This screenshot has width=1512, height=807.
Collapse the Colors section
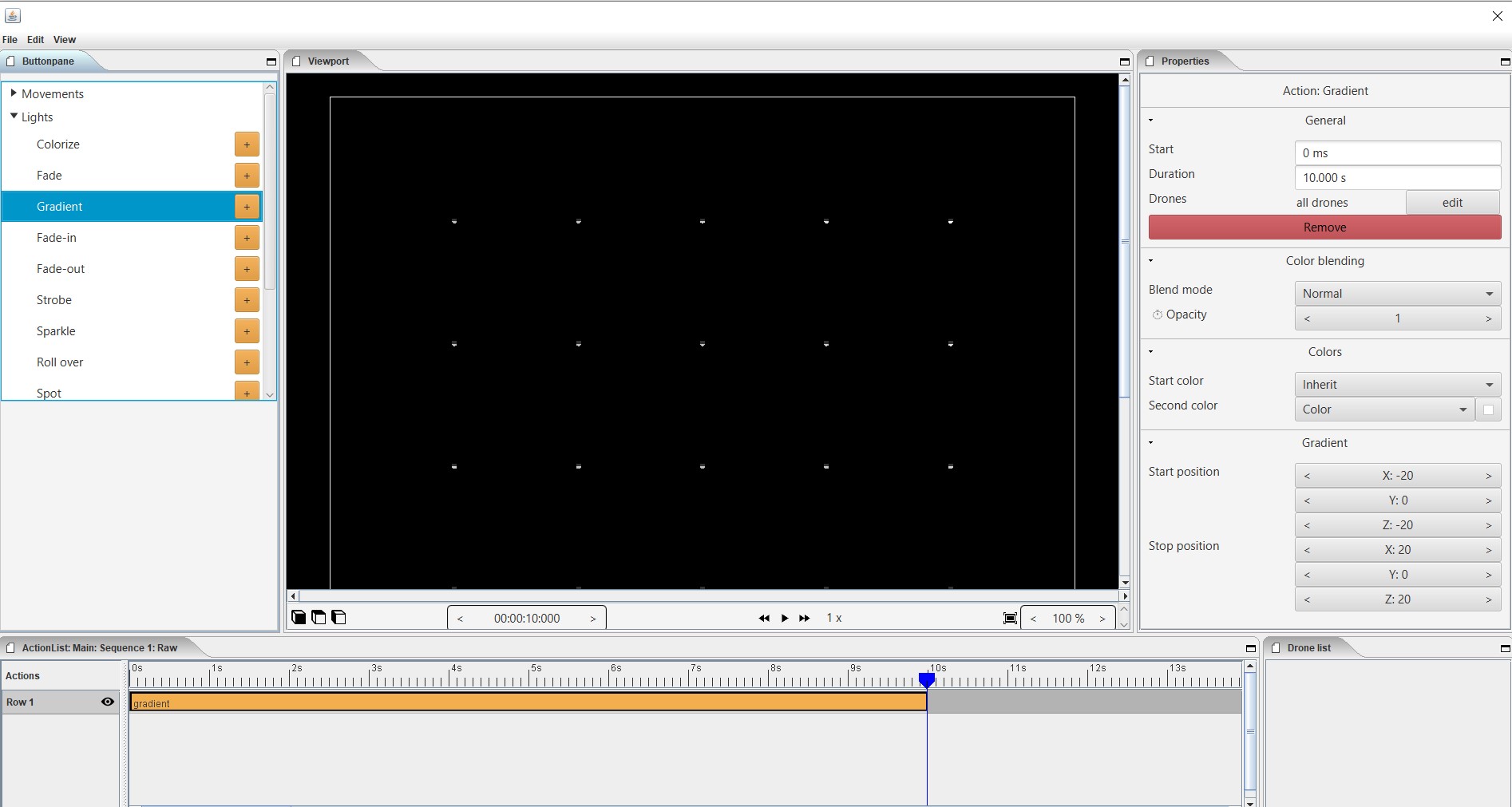click(x=1150, y=352)
